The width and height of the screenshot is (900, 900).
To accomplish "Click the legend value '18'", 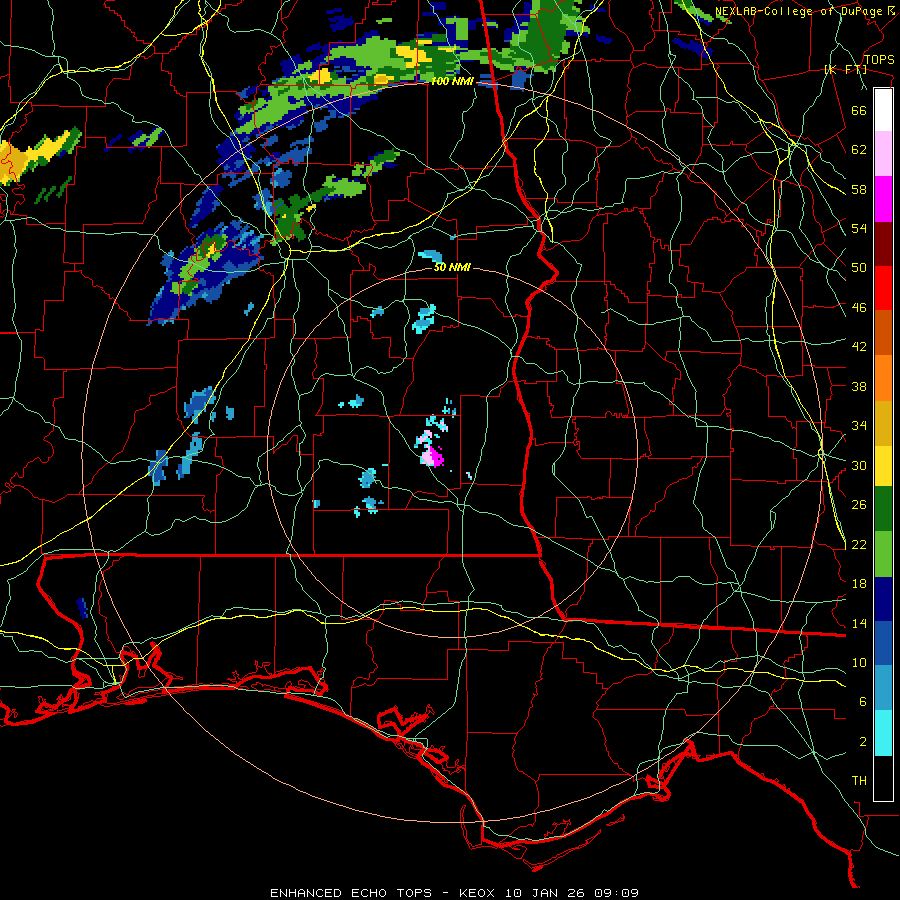I will pos(859,584).
